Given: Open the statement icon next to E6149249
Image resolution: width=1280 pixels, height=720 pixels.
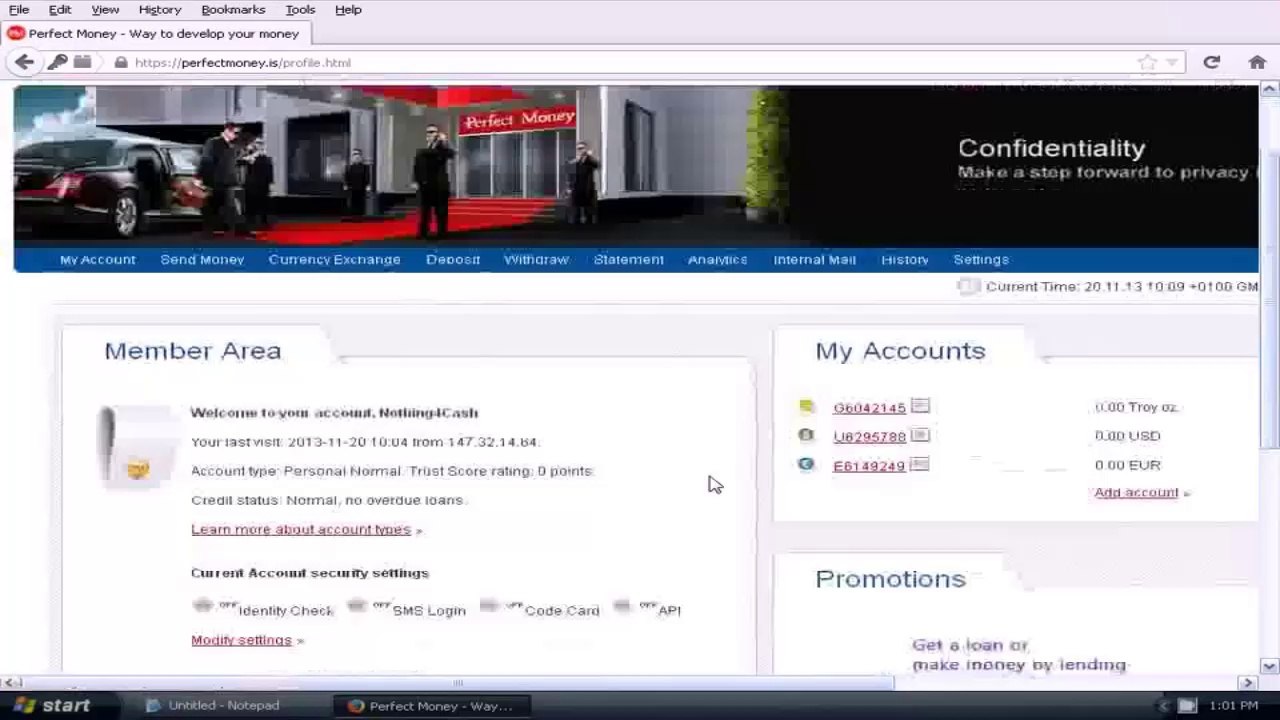Looking at the screenshot, I should tap(920, 464).
